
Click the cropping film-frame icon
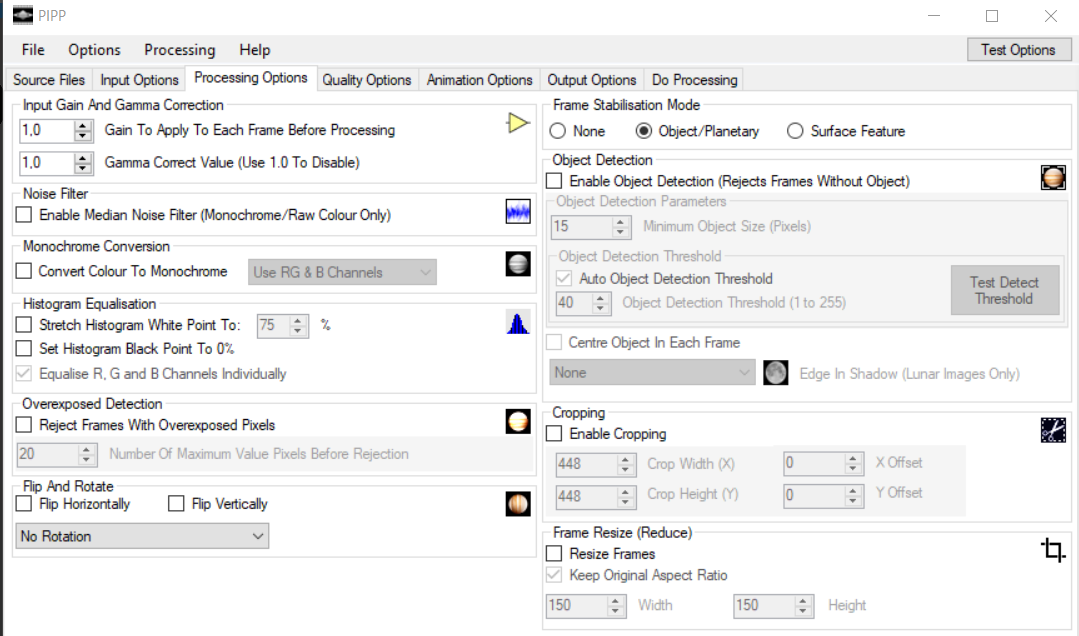(1053, 430)
